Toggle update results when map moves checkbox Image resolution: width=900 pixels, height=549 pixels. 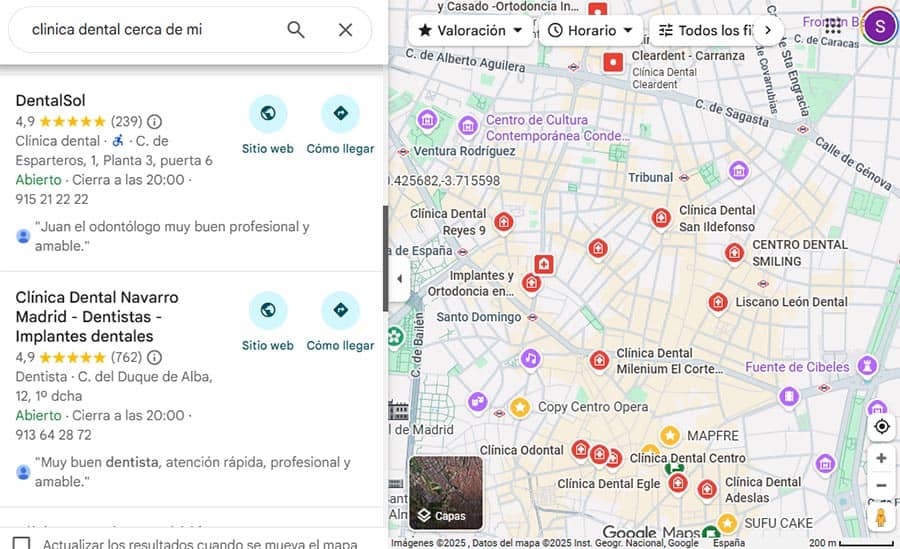[22, 543]
